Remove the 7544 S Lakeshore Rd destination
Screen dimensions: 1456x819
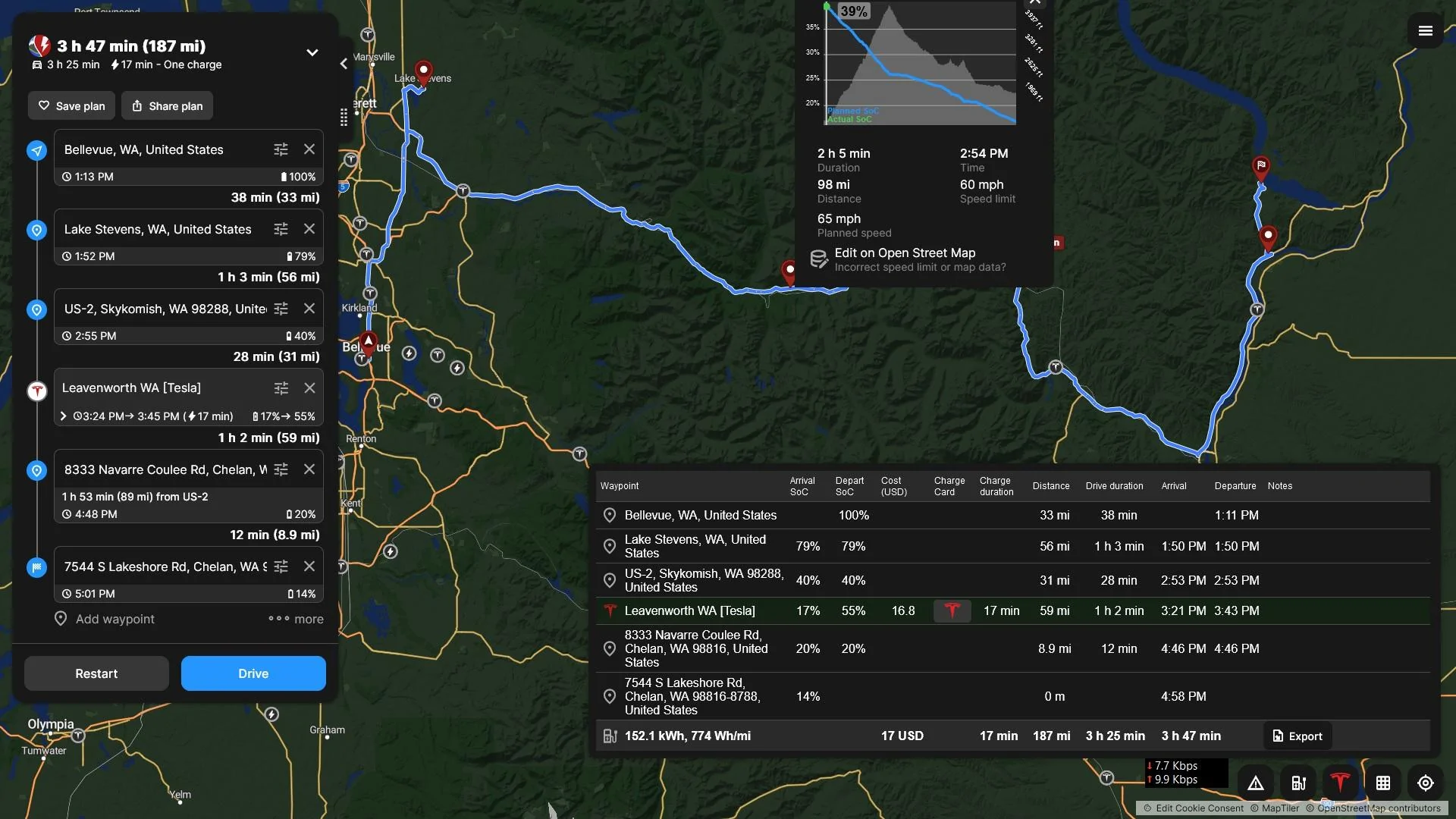coord(309,566)
